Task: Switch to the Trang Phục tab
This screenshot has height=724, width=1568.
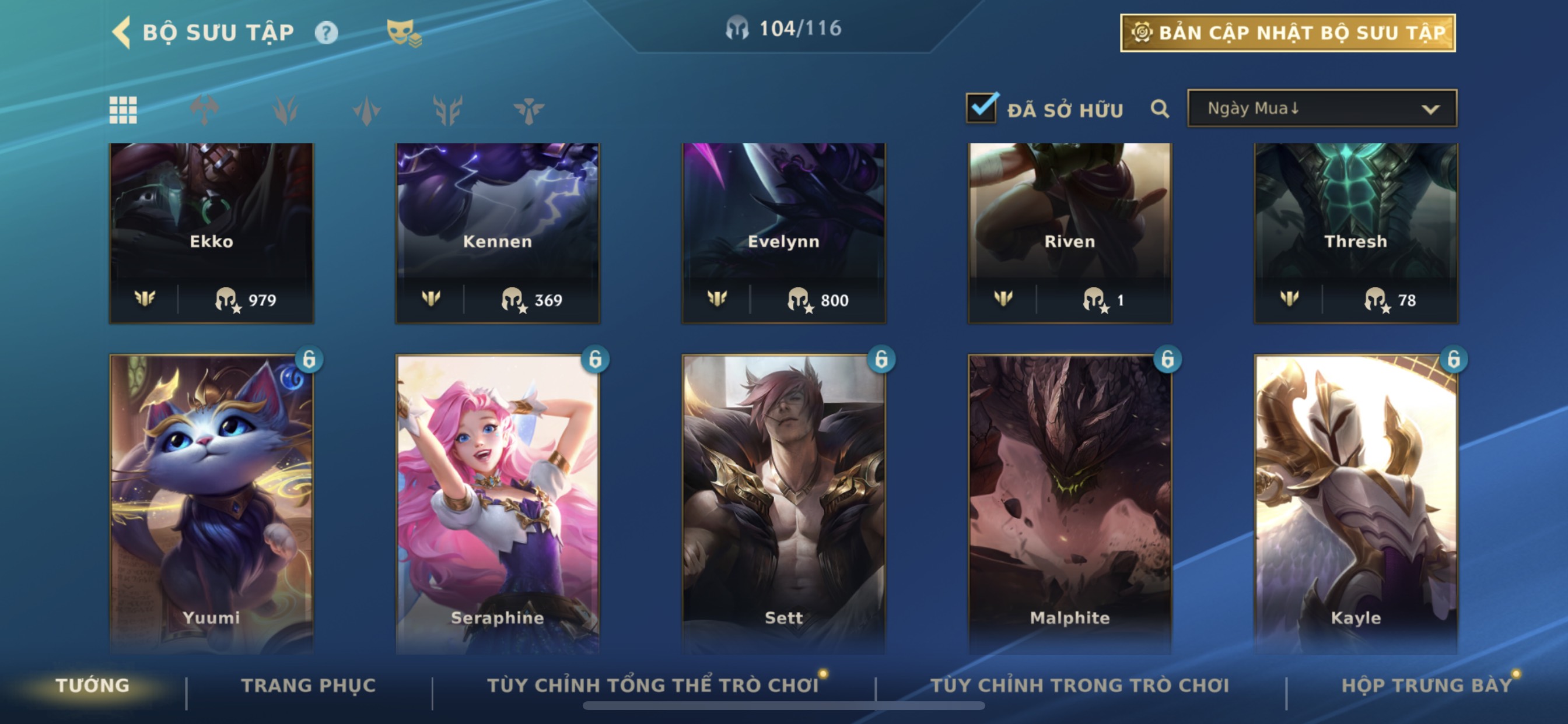Action: tap(308, 685)
